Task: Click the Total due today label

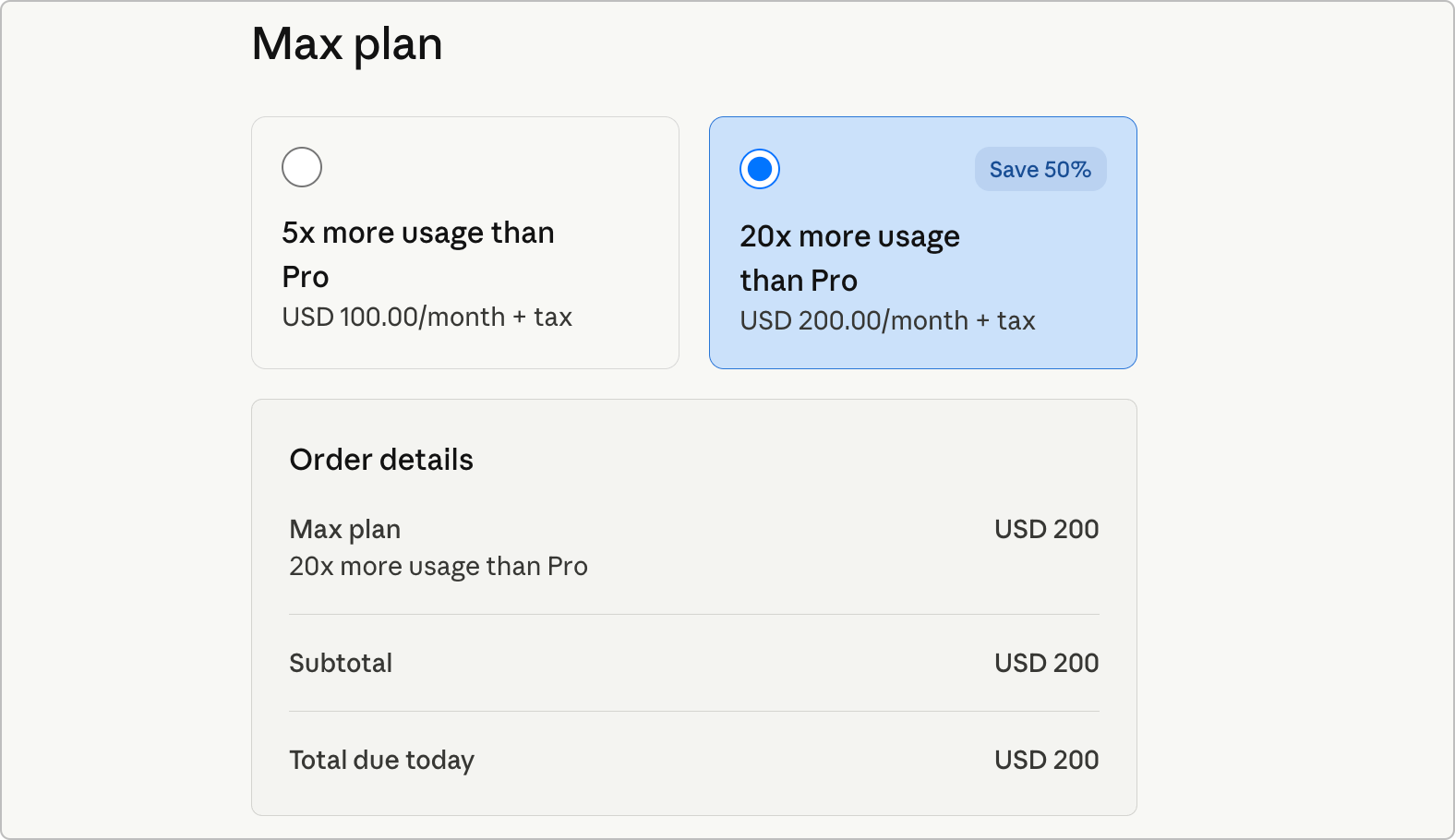Action: tap(381, 760)
